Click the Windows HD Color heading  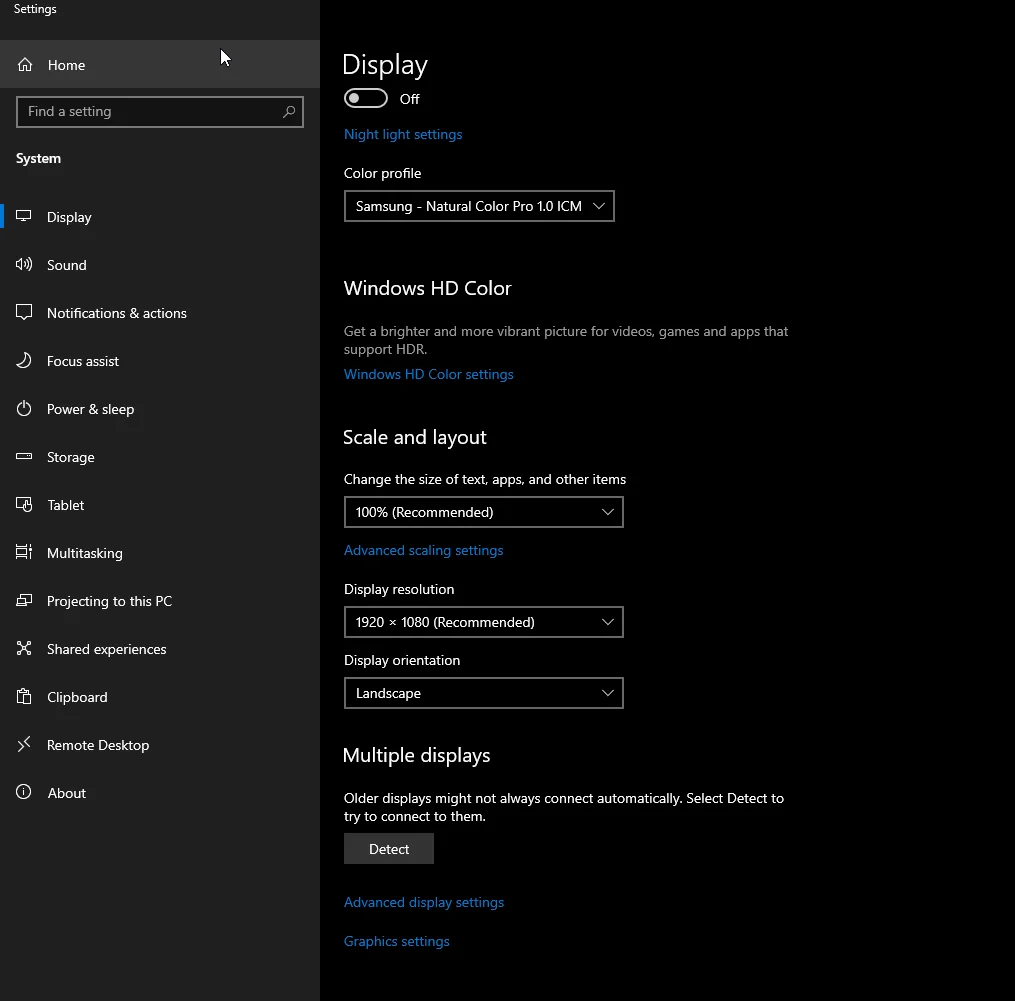tap(427, 288)
